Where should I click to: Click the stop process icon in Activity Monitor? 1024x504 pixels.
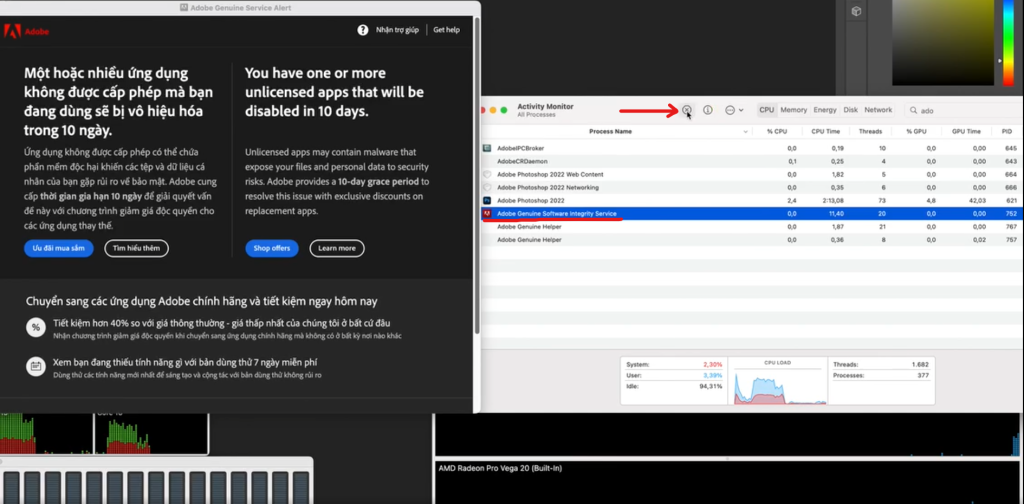coord(686,110)
